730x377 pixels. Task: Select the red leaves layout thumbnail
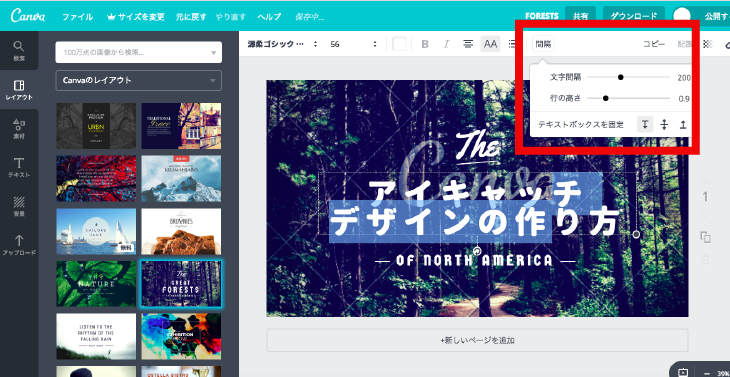pyautogui.click(x=96, y=179)
